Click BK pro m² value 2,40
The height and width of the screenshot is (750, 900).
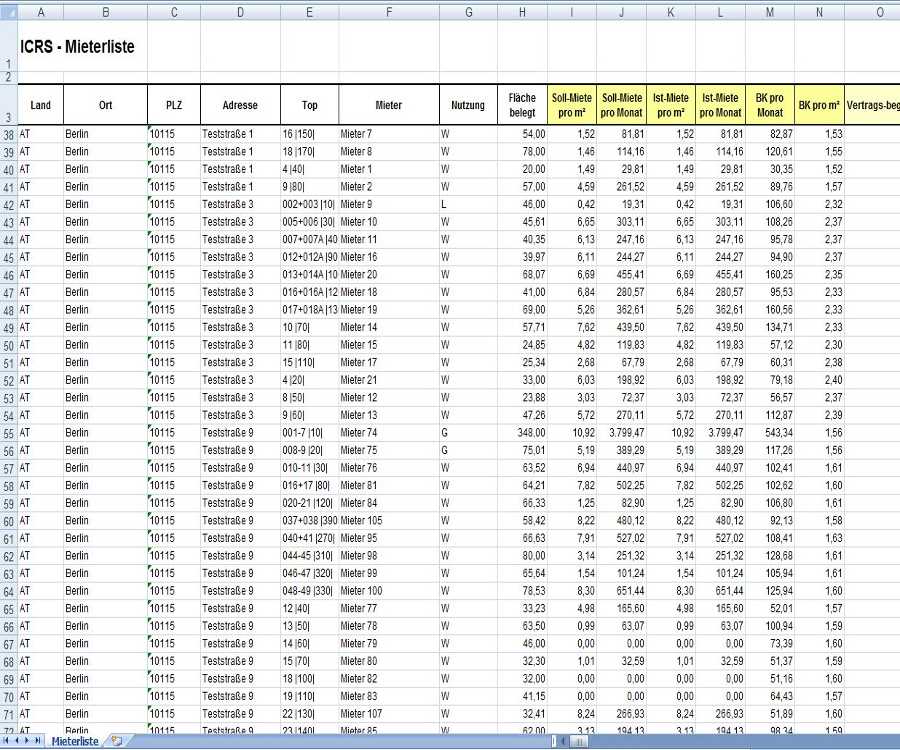[819, 380]
